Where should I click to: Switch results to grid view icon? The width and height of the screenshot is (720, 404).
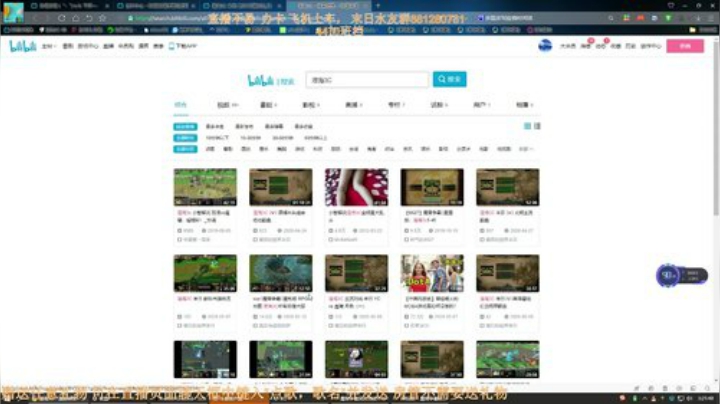(527, 126)
